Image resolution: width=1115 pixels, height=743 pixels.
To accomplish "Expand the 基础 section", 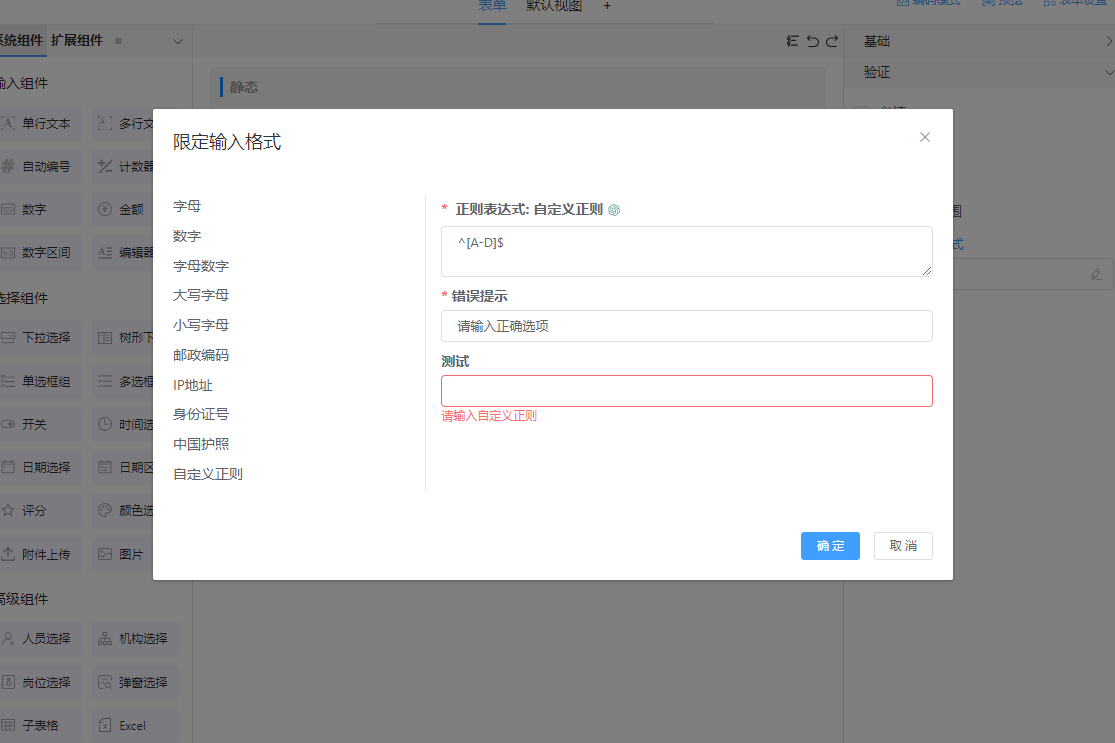I will click(1108, 41).
